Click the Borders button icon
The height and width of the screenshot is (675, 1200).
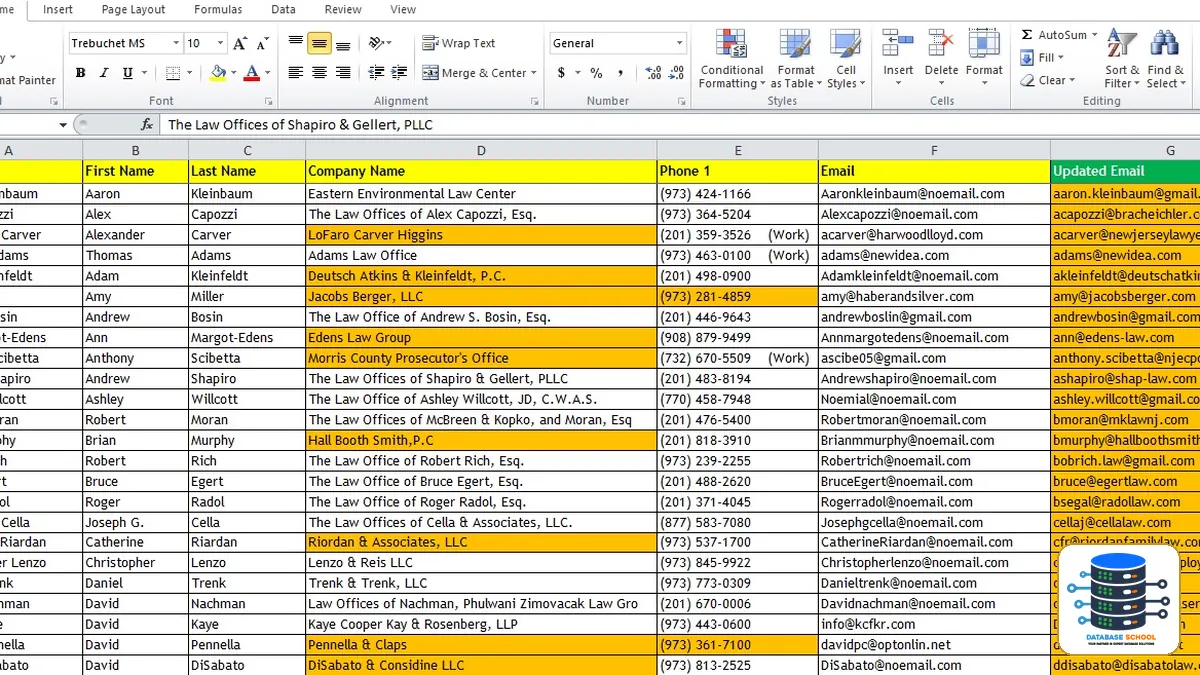173,73
